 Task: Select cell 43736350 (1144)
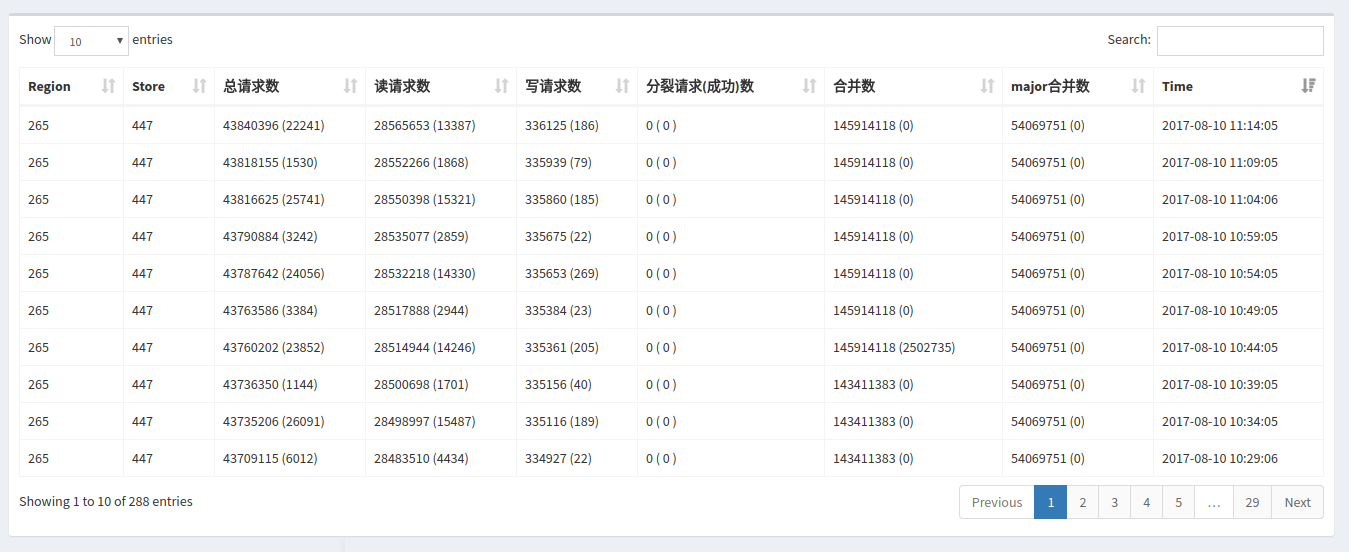270,384
